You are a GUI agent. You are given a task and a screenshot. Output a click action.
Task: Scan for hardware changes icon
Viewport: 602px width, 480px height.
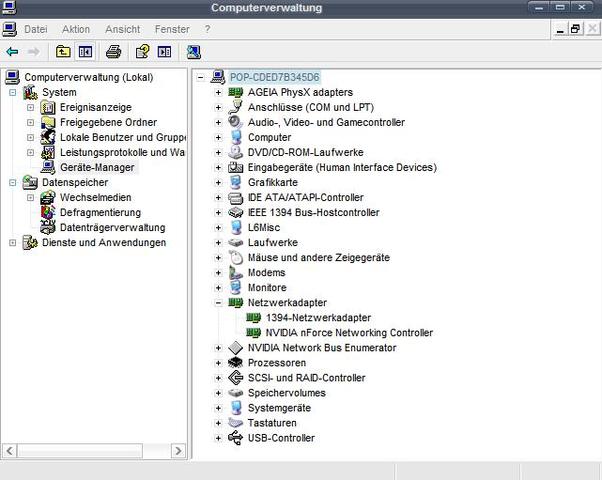194,52
